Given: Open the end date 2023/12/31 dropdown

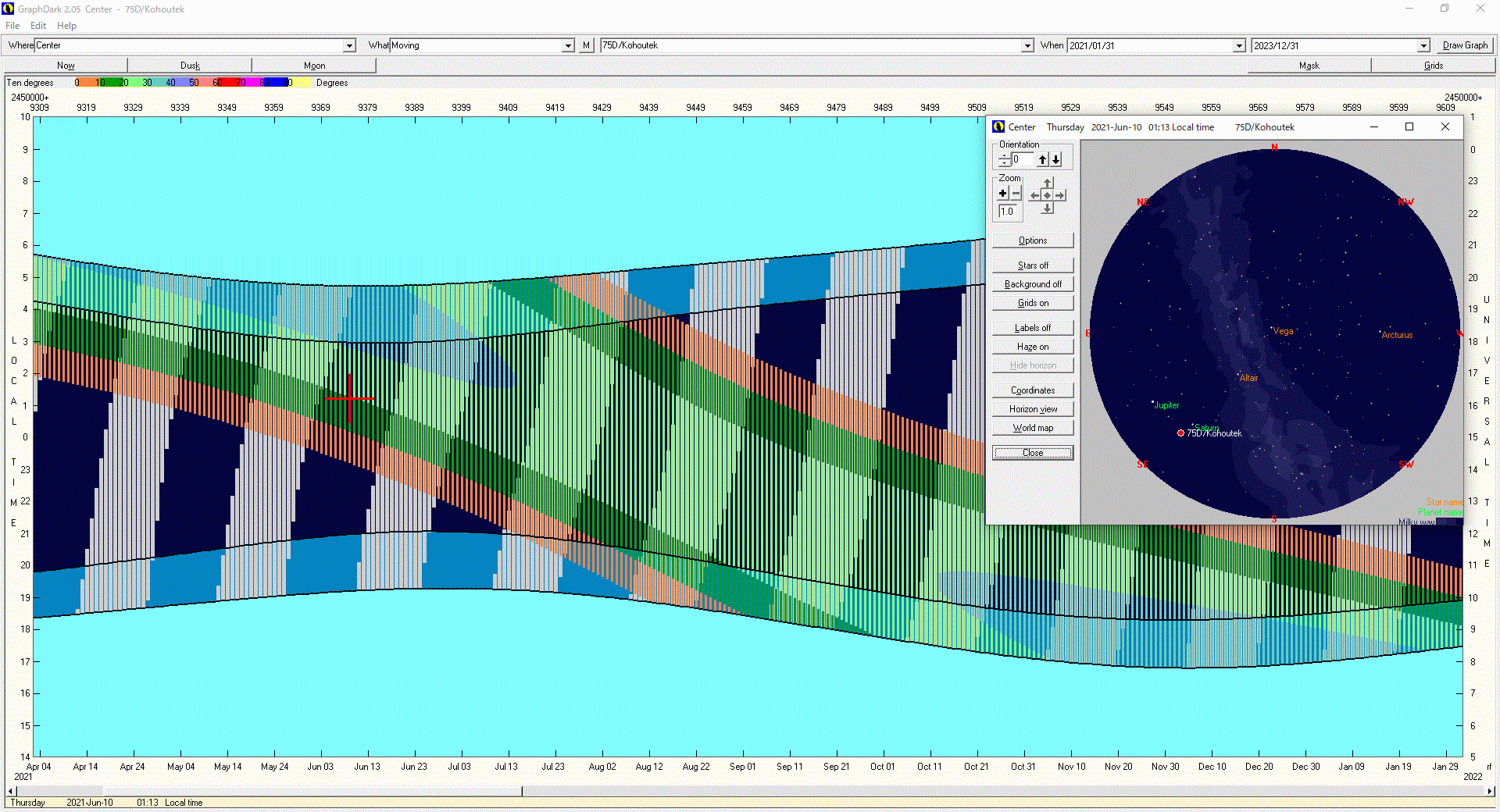Looking at the screenshot, I should coord(1423,46).
